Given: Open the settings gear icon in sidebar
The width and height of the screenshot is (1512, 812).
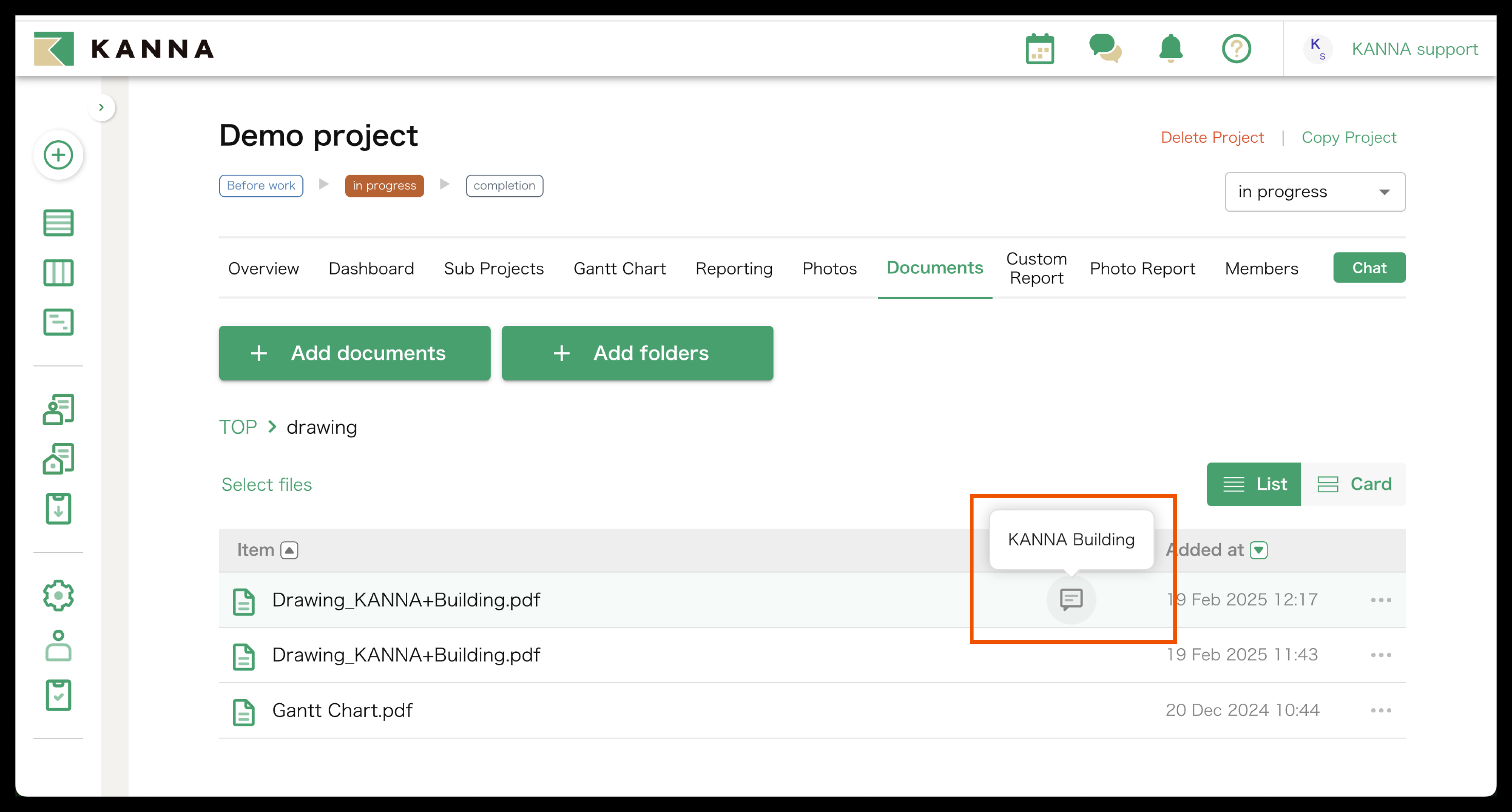Looking at the screenshot, I should 58,596.
